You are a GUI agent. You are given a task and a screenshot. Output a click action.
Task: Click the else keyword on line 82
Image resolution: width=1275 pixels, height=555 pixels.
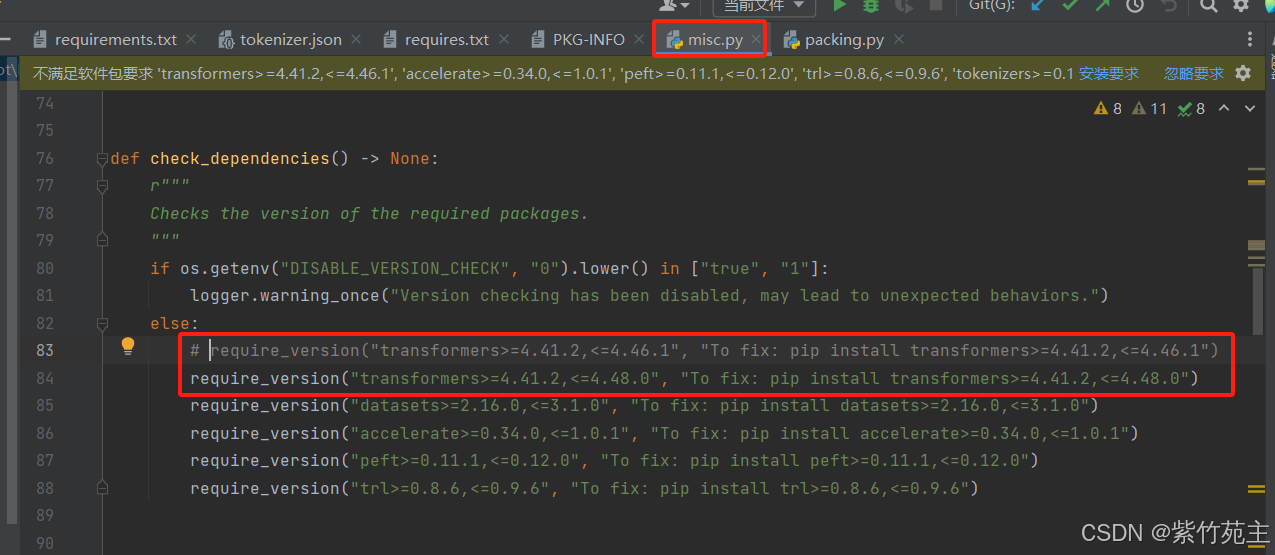pos(170,323)
